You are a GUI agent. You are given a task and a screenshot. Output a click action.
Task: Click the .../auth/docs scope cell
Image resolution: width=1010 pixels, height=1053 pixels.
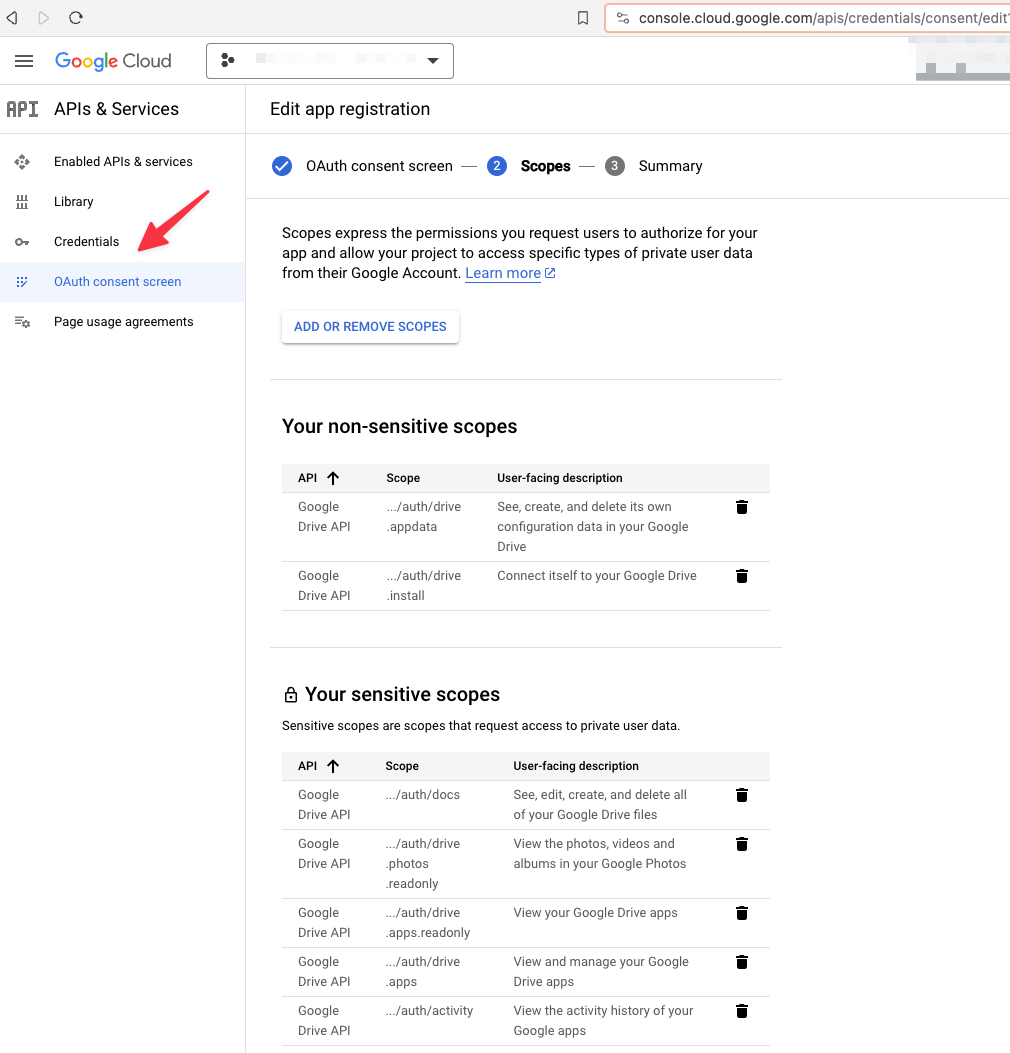pos(422,795)
